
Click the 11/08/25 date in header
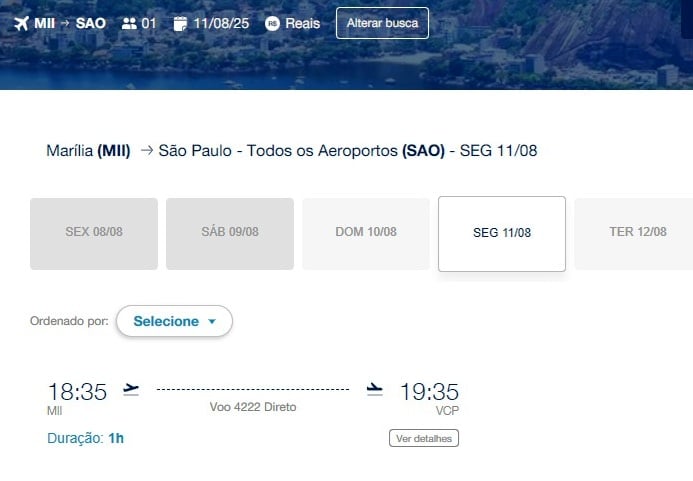click(x=221, y=23)
